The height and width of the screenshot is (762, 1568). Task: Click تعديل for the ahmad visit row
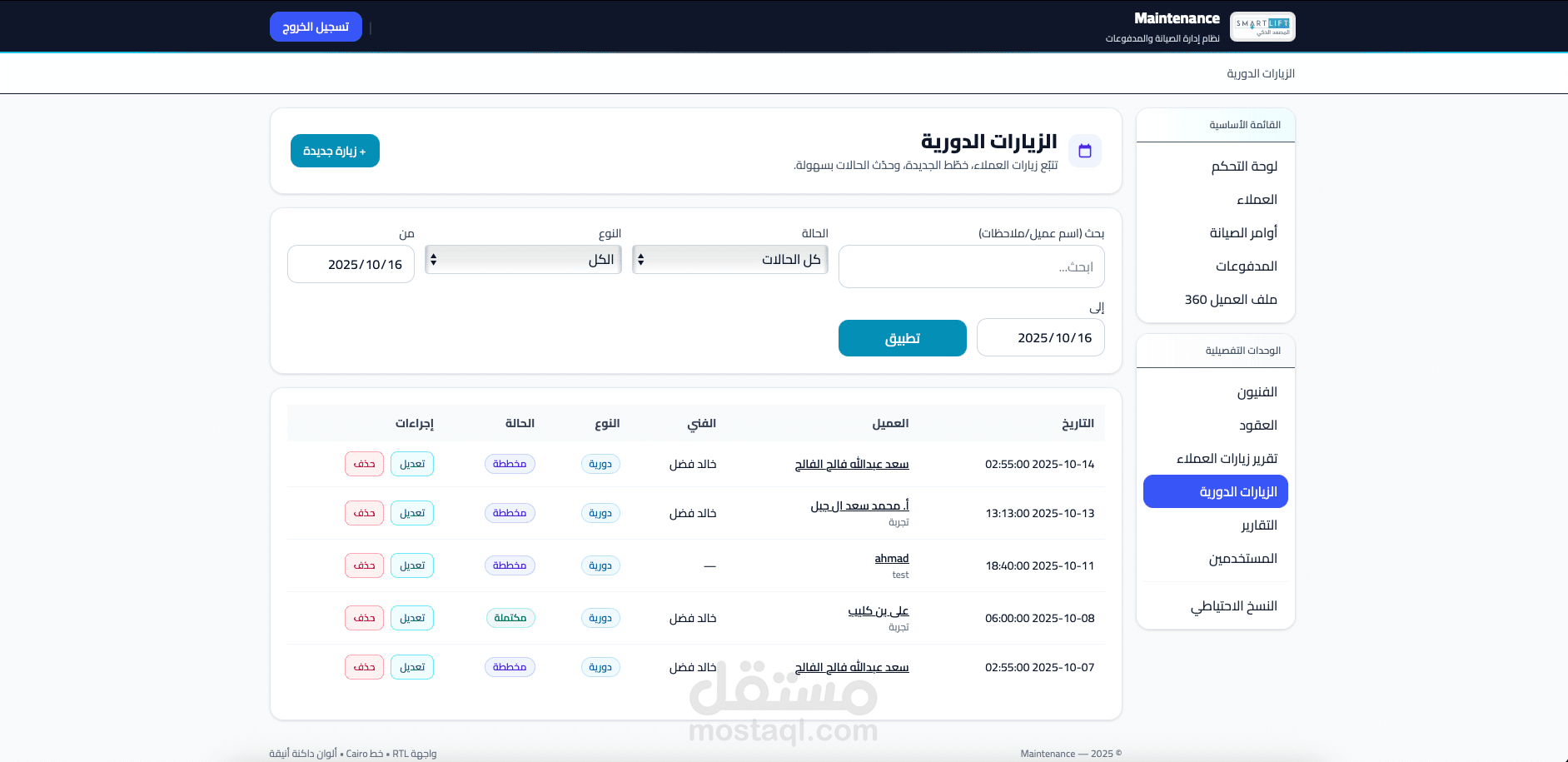pos(412,565)
